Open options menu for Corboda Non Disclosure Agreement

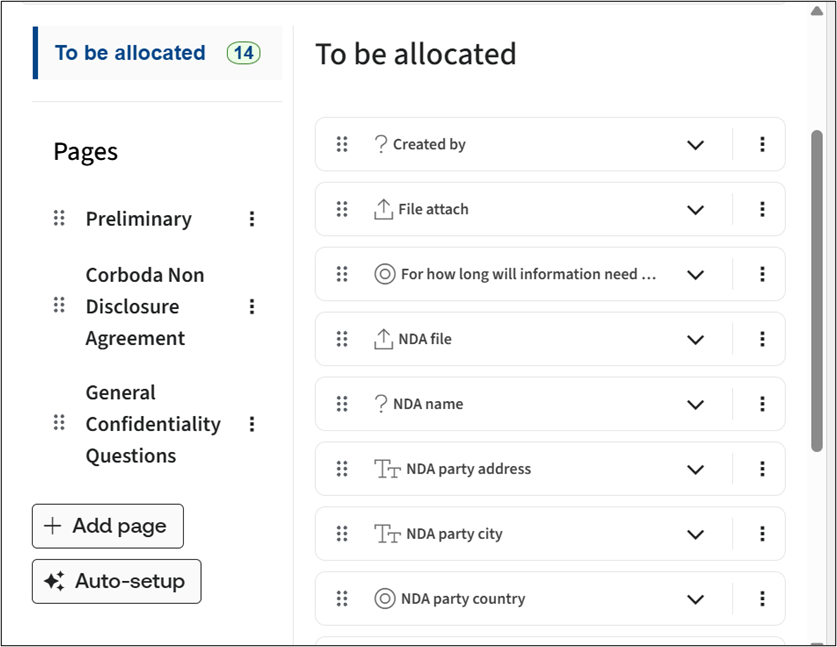click(252, 306)
